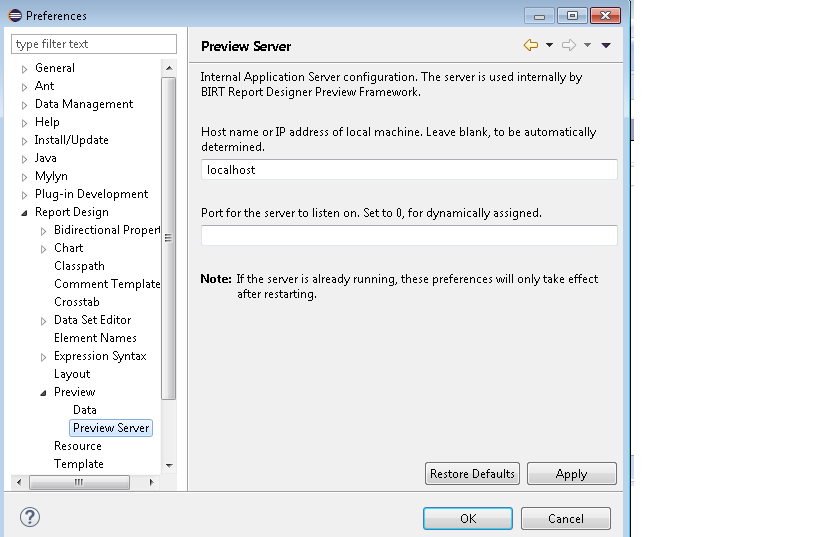
Task: Select Expression Syntax preference page
Action: 100,356
